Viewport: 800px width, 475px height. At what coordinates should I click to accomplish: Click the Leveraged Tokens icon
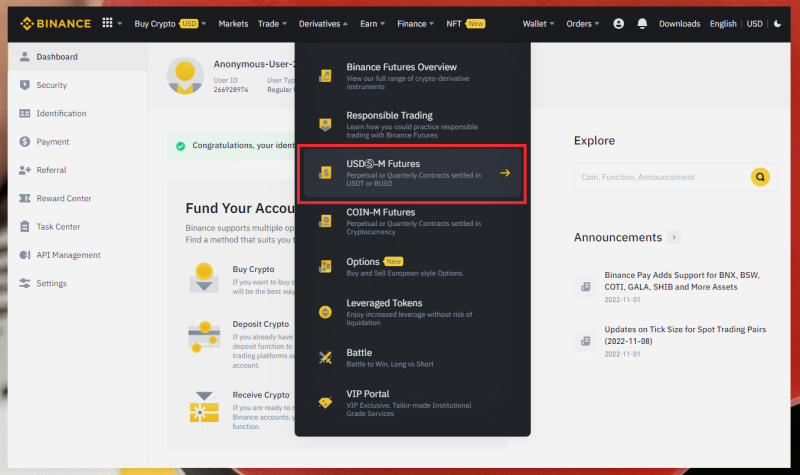[325, 312]
